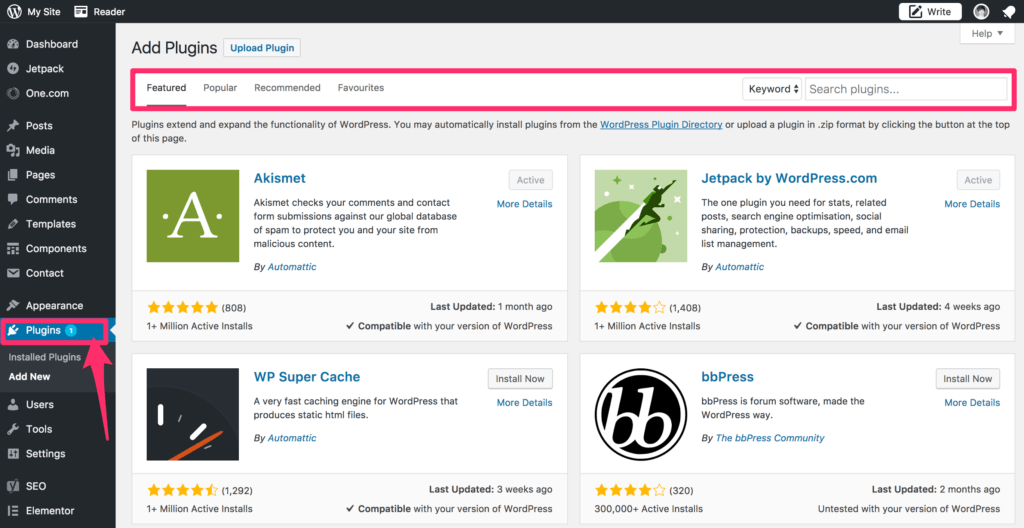View More Details for bbPress
The height and width of the screenshot is (528, 1024).
click(x=972, y=403)
